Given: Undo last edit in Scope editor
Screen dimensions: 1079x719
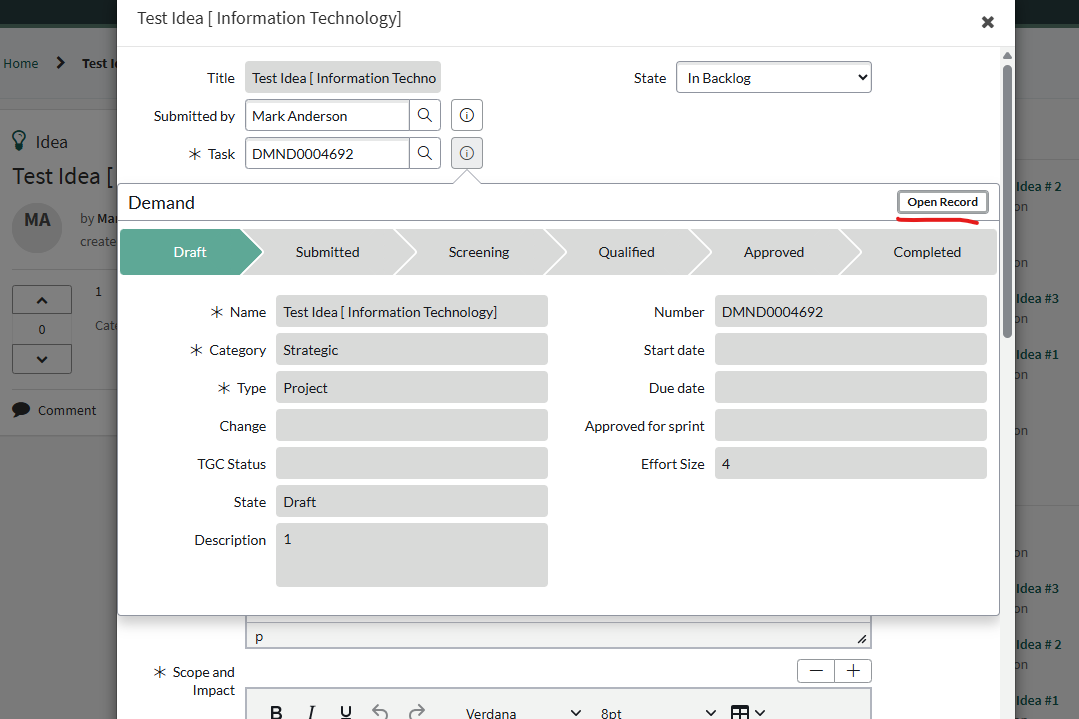Looking at the screenshot, I should 380,711.
